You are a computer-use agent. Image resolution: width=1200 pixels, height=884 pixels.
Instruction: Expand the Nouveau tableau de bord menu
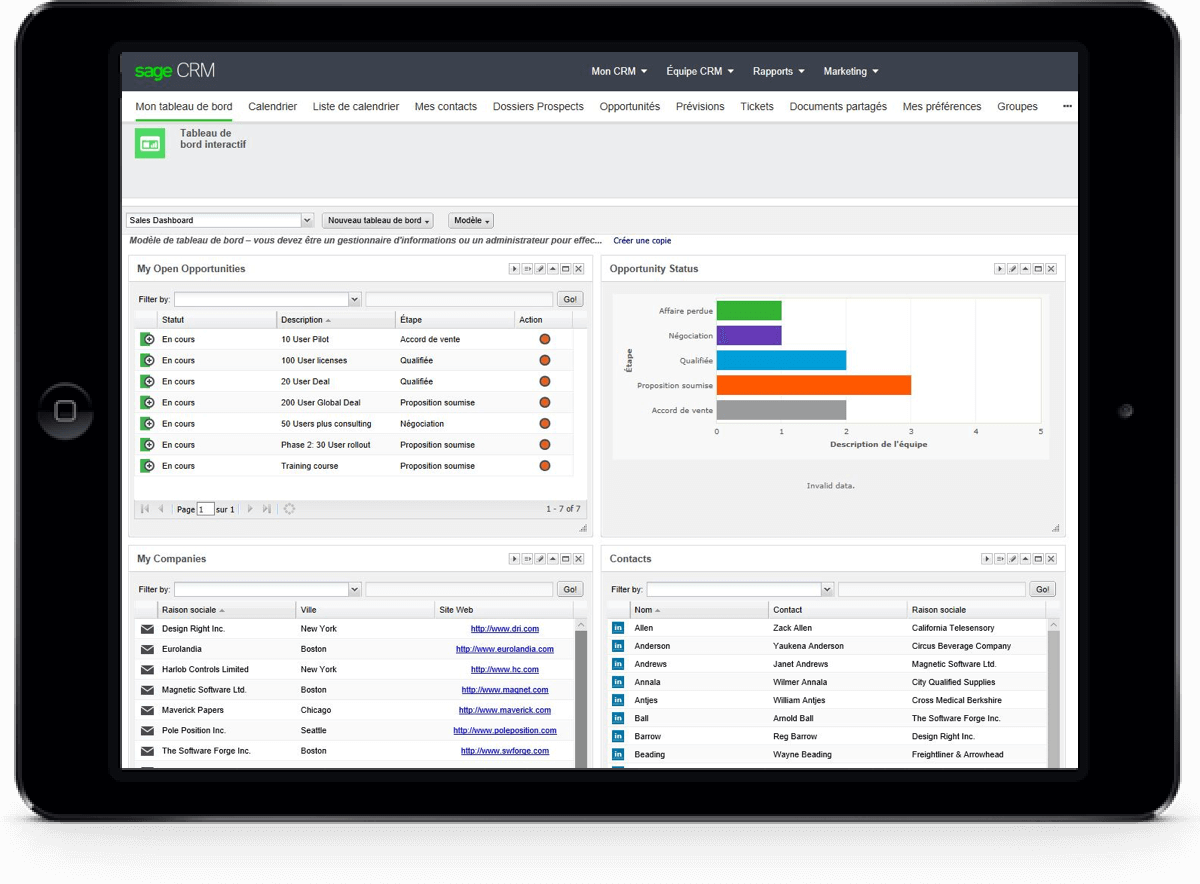click(378, 221)
